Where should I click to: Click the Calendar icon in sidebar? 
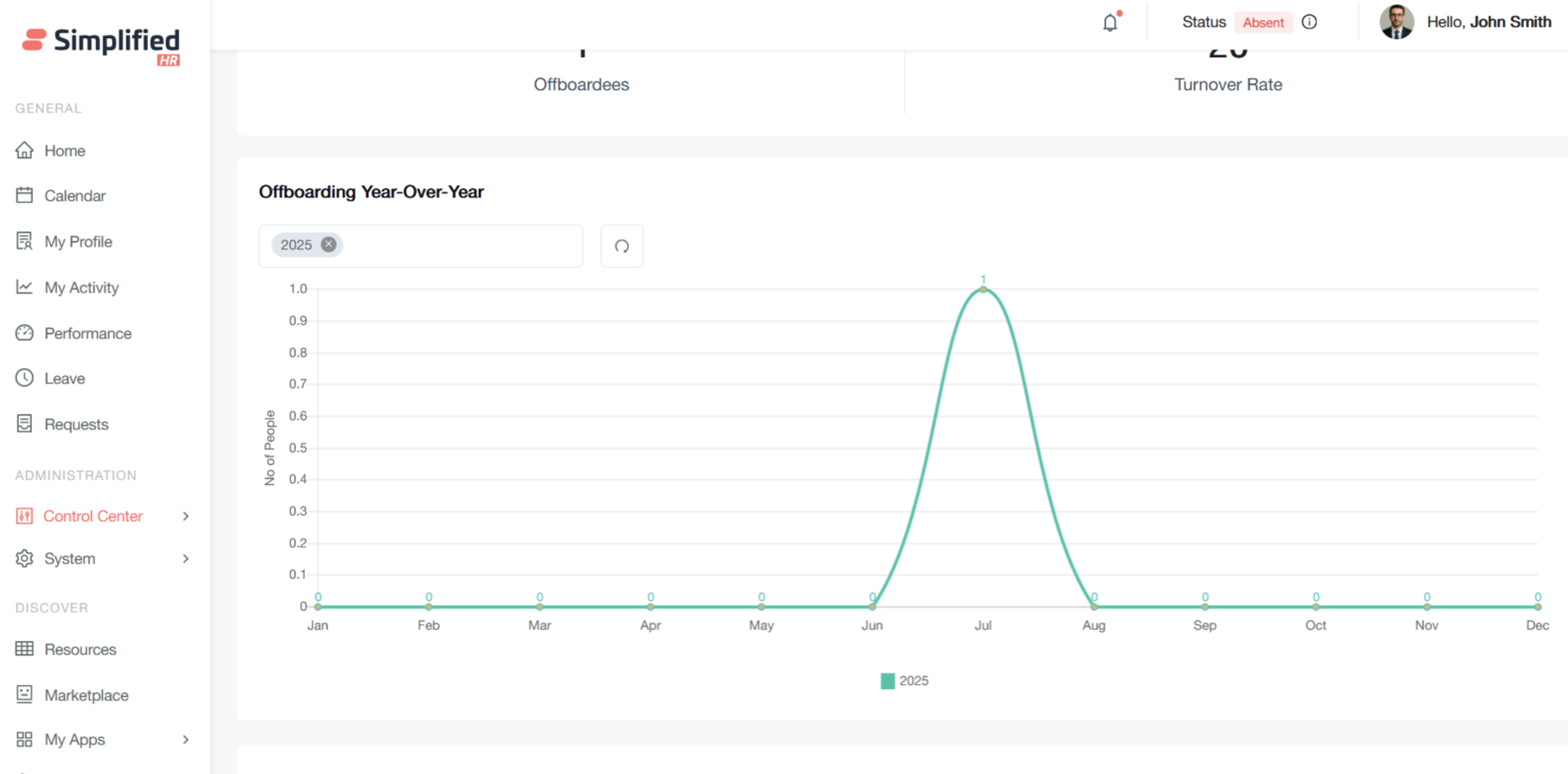[x=24, y=196]
